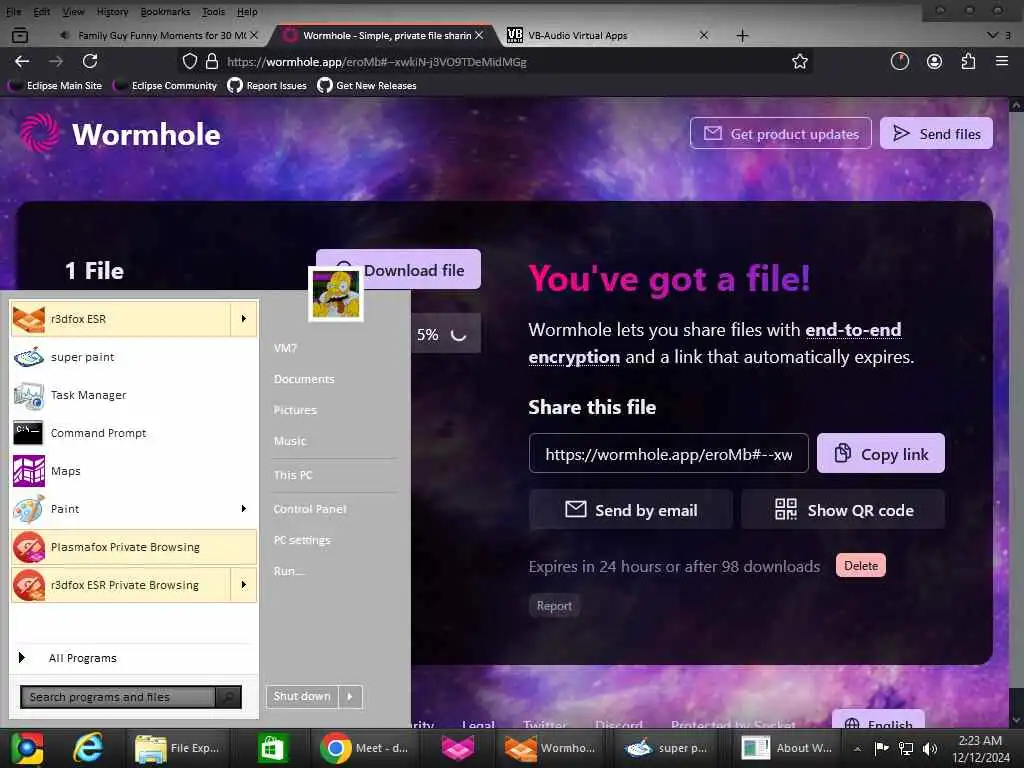The height and width of the screenshot is (768, 1024).
Task: Open Maps from start menu
Action: coord(134,470)
